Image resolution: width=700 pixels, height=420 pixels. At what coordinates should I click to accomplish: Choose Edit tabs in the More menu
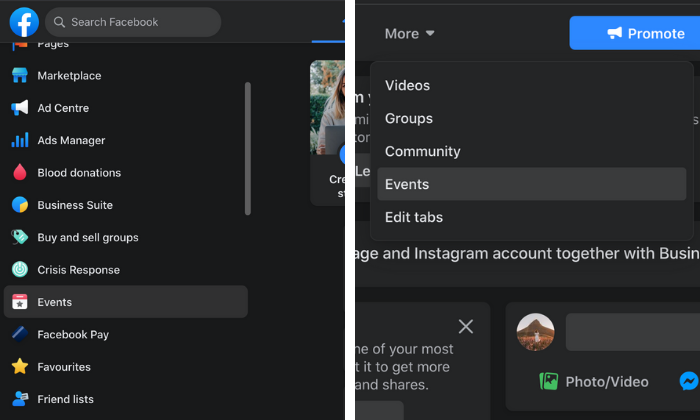click(x=531, y=217)
